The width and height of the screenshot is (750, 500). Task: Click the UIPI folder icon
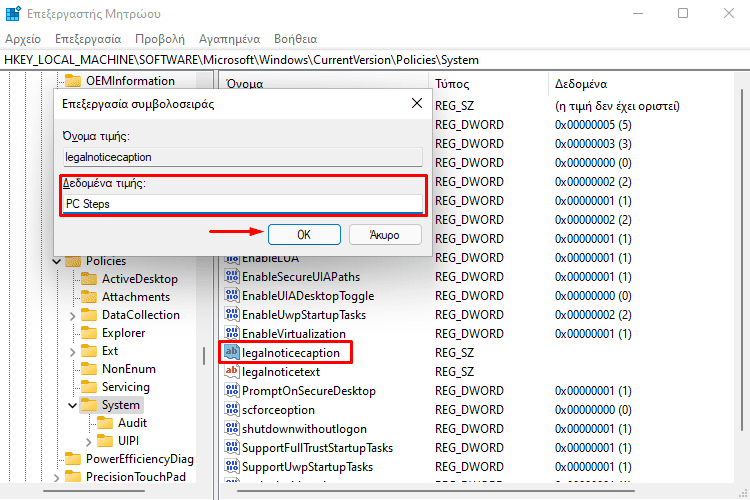click(105, 441)
